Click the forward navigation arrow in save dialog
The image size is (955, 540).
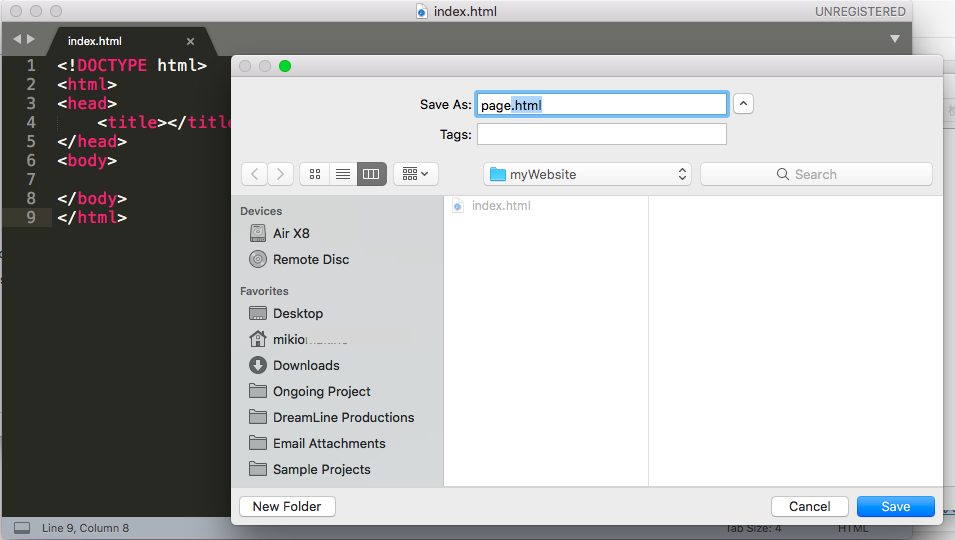click(x=280, y=174)
